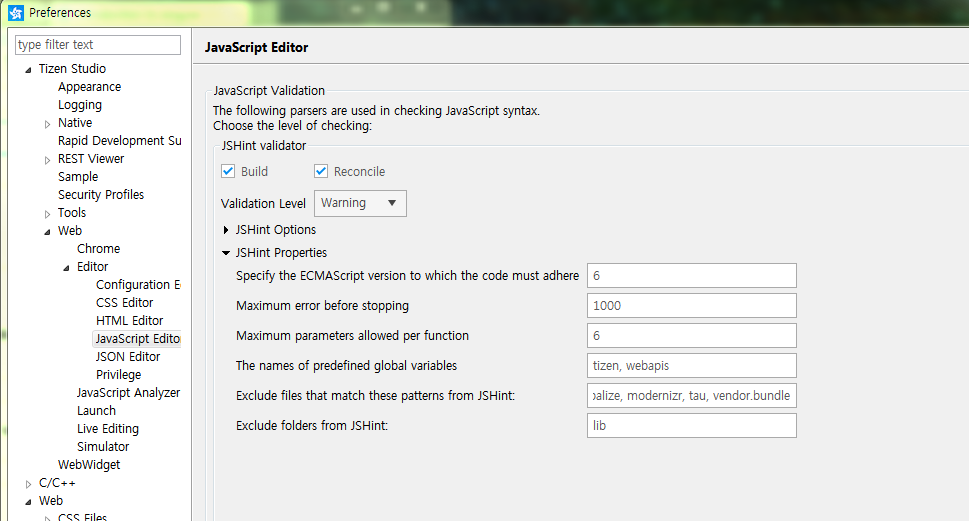Expand the JSHint Options section

point(226,230)
